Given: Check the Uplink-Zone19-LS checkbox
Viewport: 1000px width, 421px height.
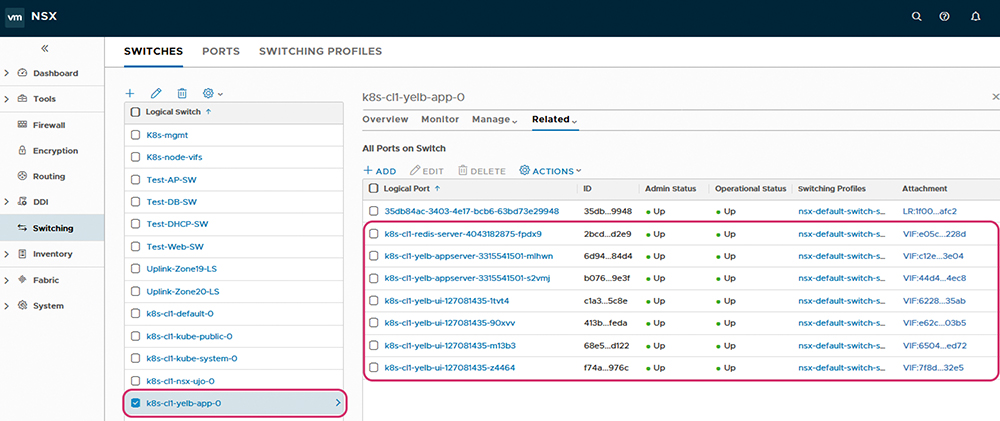Looking at the screenshot, I should 135,269.
